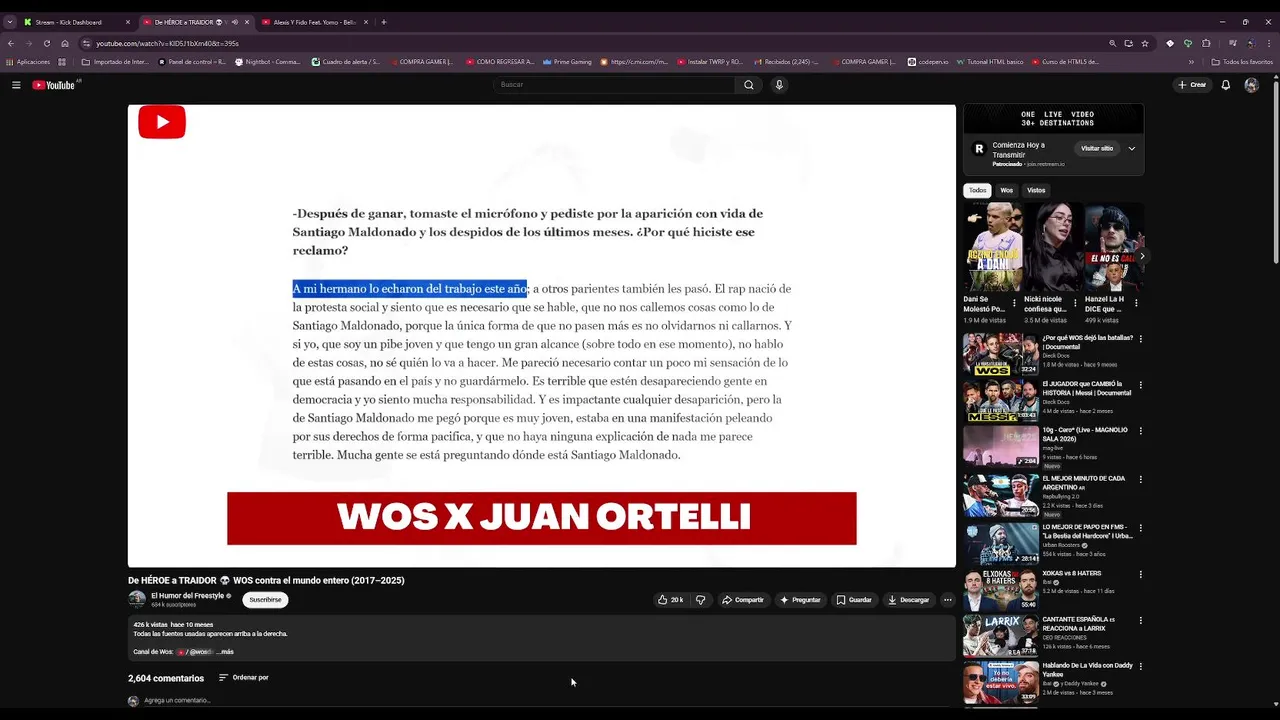Open the Cuadro de alerta bookmark
This screenshot has width=1280, height=720.
(x=345, y=62)
